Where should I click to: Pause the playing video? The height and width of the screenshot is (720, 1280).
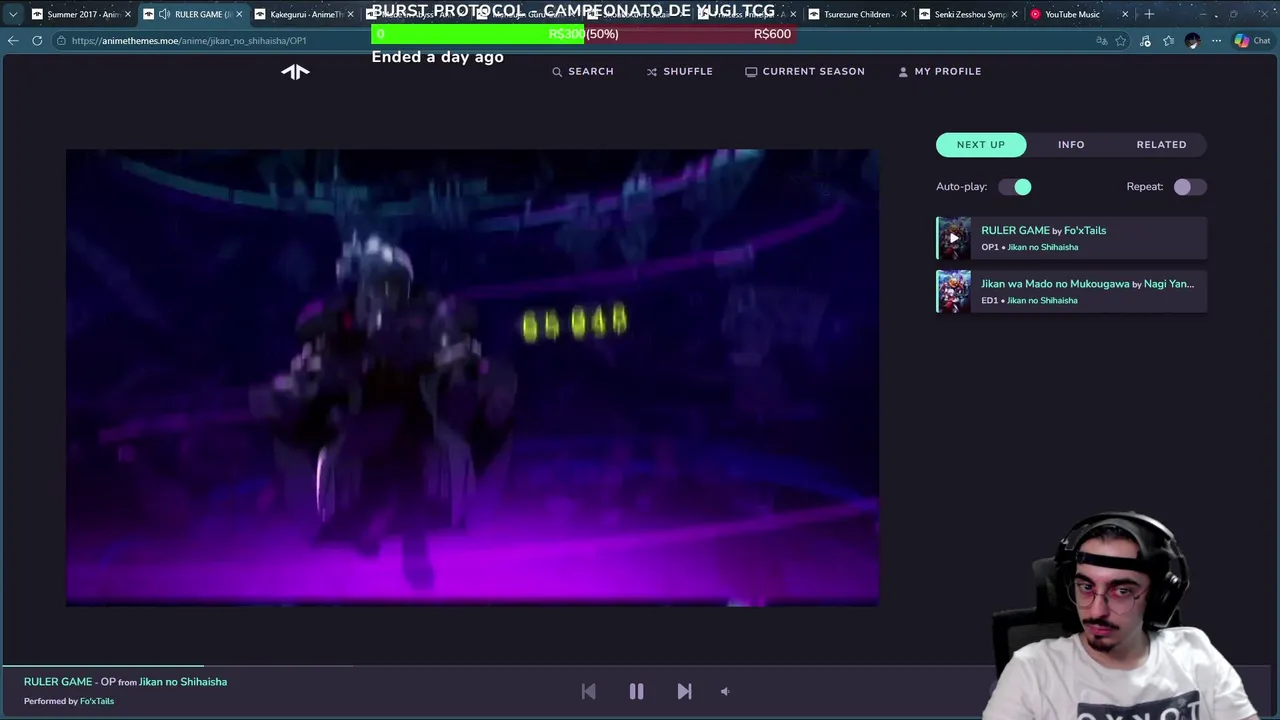(x=636, y=691)
